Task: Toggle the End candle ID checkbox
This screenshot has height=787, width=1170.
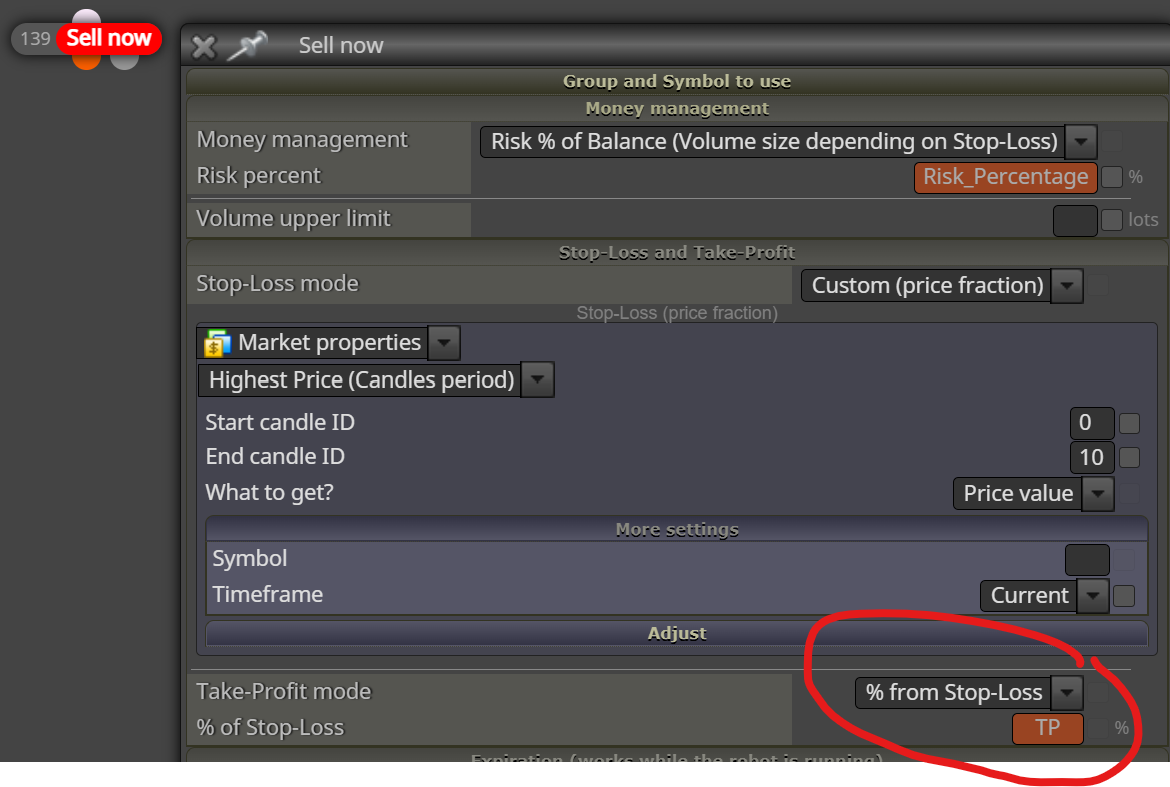Action: 1130,457
